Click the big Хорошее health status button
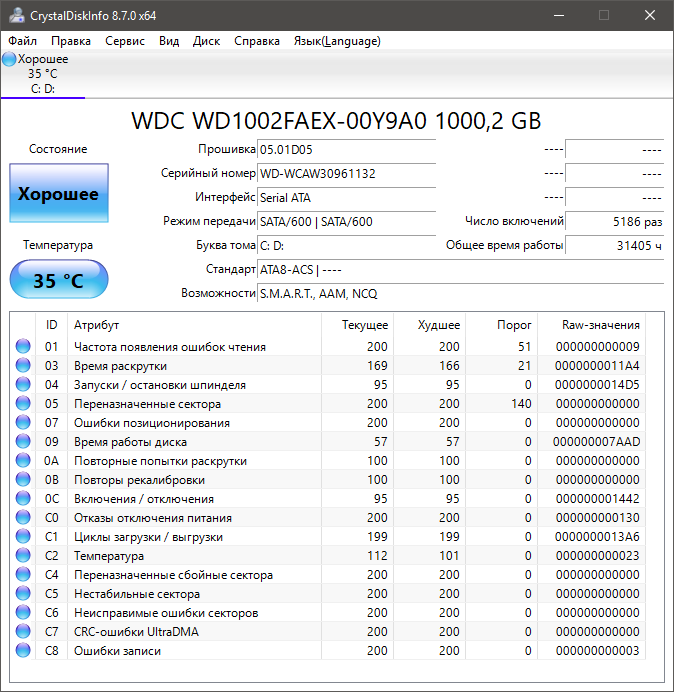Viewport: 674px width, 692px height. (59, 193)
